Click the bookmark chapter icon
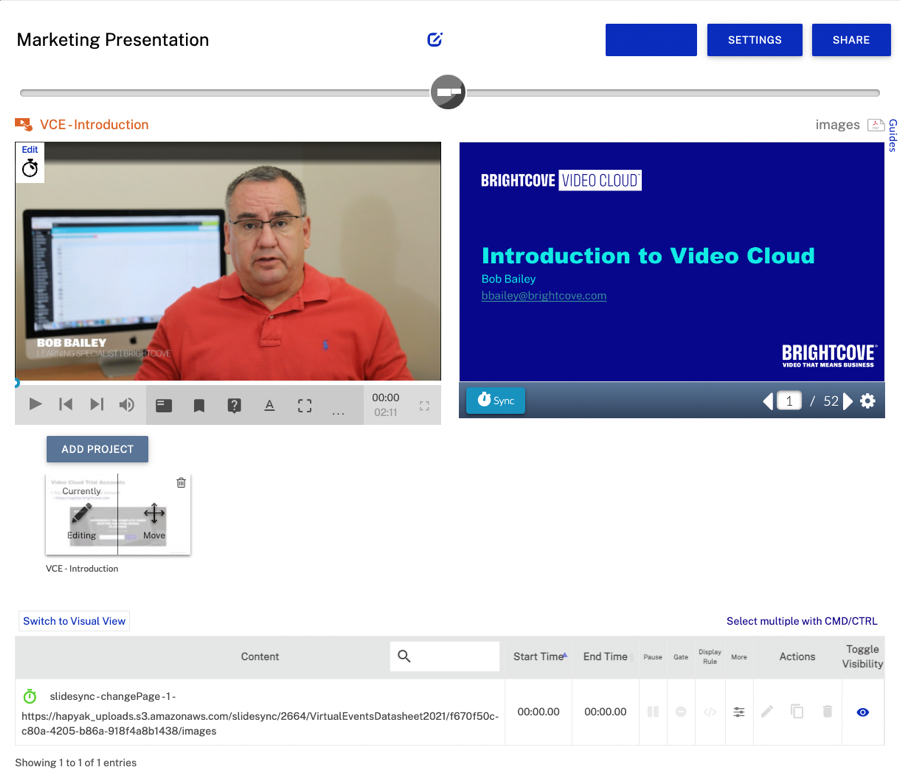The width and height of the screenshot is (900, 776). coord(199,406)
